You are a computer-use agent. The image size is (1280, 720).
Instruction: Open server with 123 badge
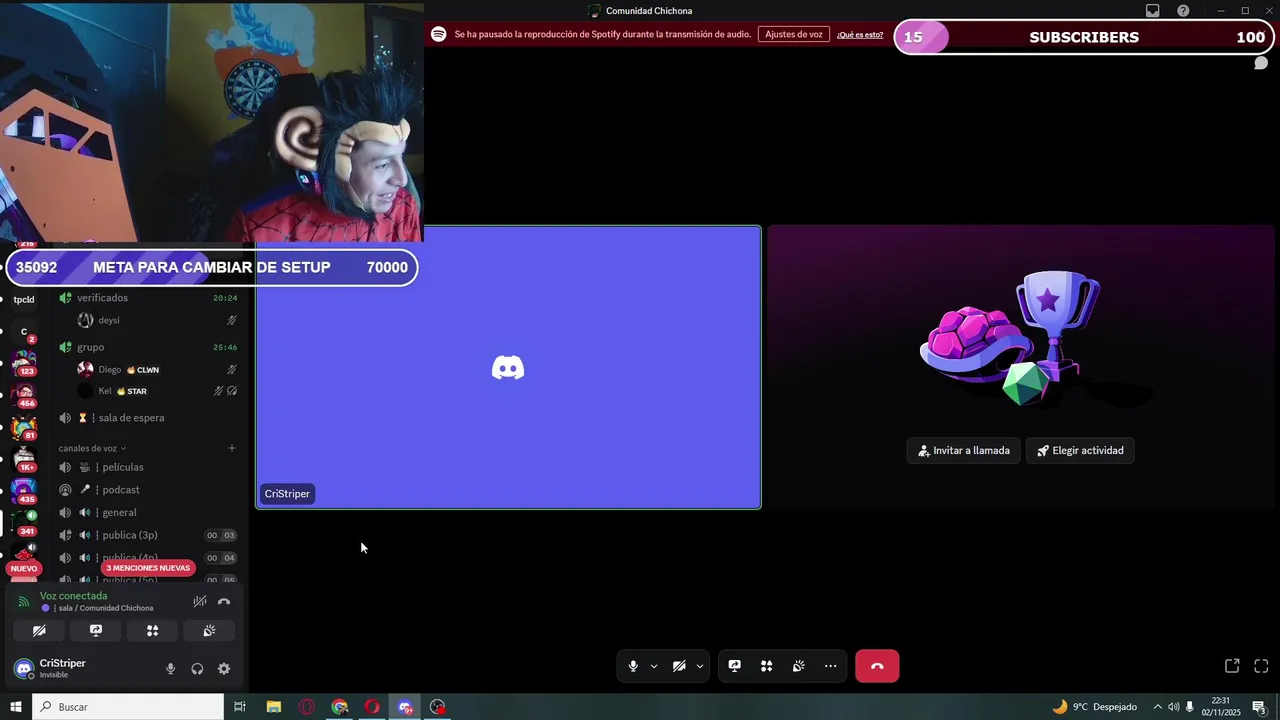click(24, 364)
